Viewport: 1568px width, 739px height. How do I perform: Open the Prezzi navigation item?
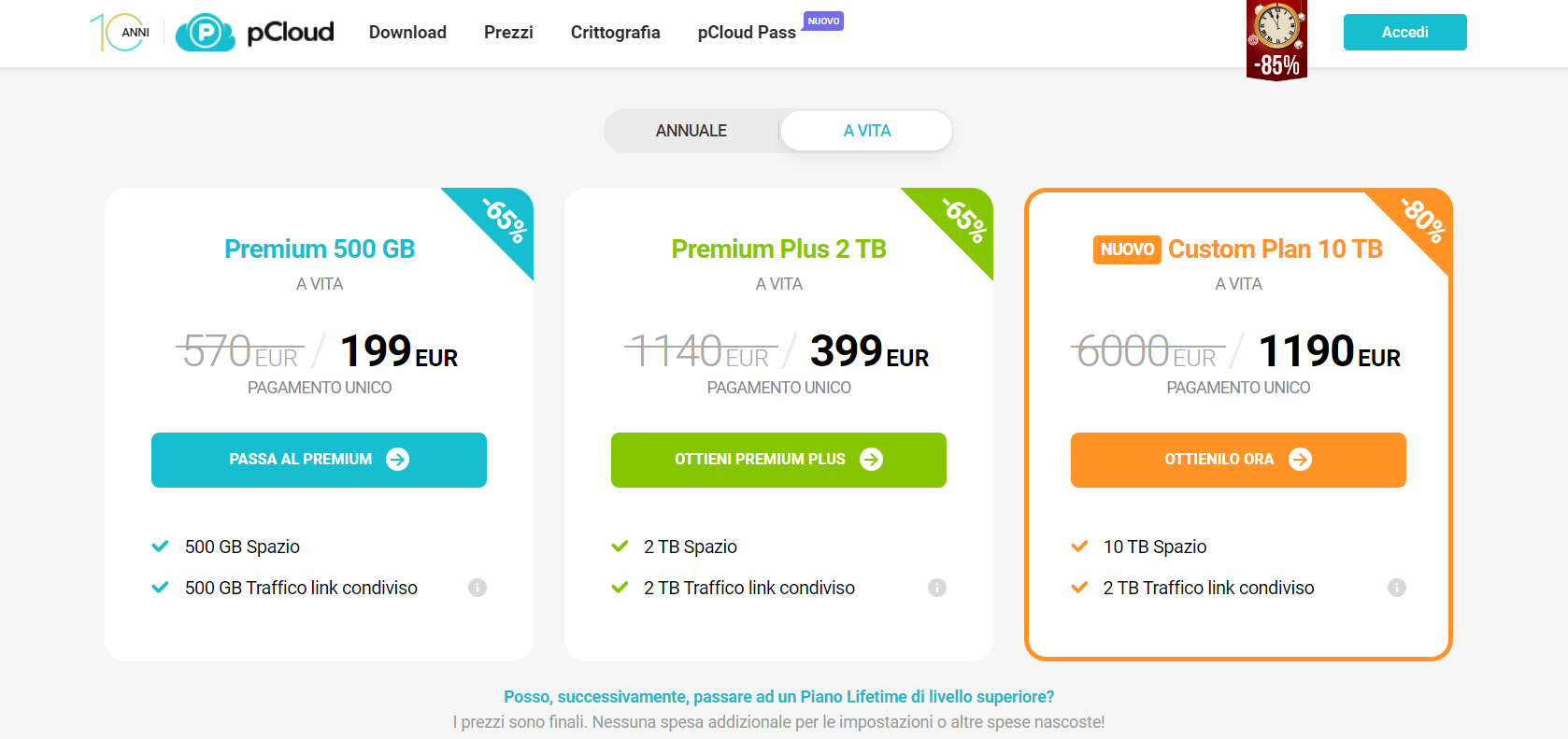508,33
